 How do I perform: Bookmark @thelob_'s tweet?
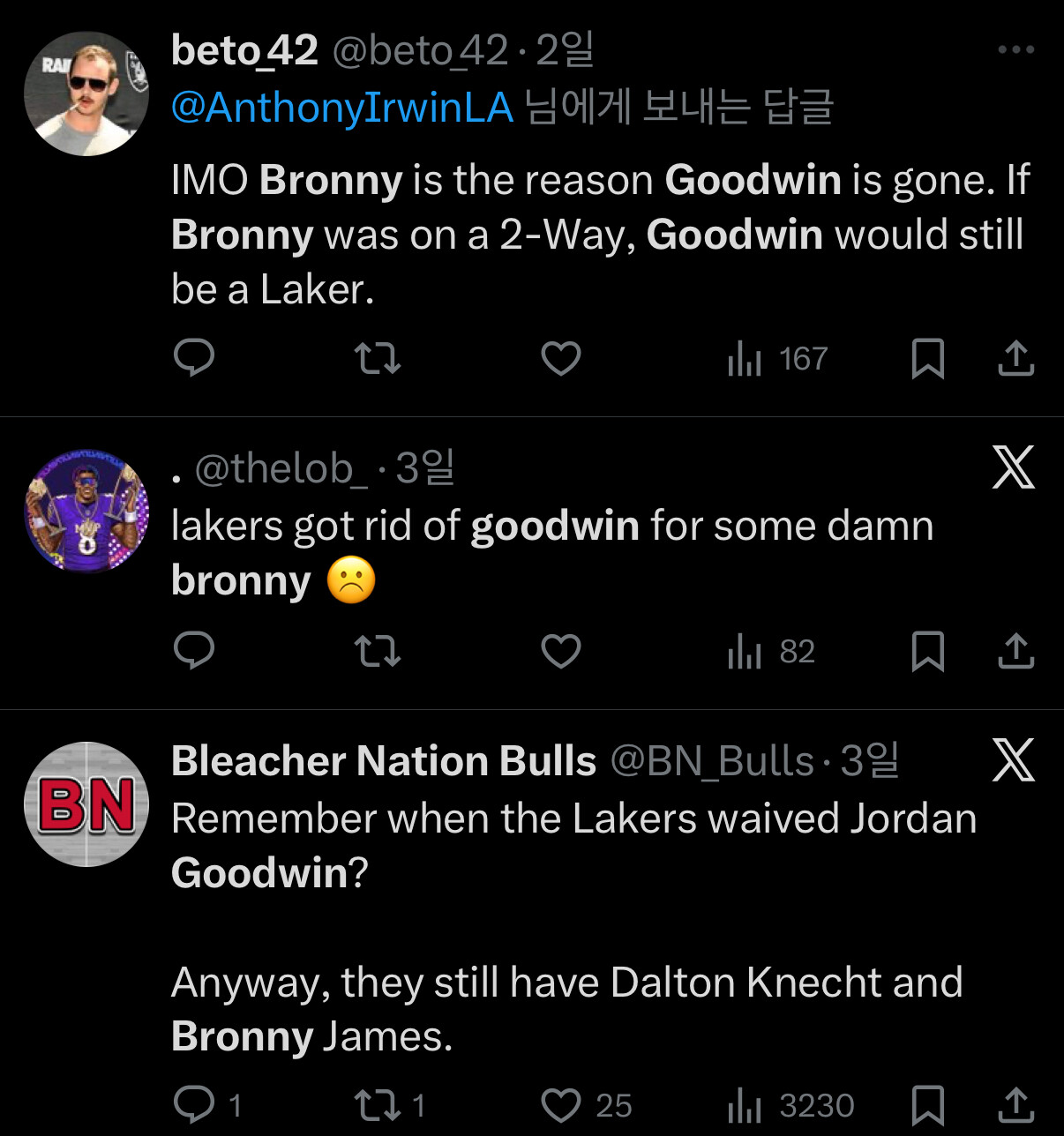click(x=927, y=651)
